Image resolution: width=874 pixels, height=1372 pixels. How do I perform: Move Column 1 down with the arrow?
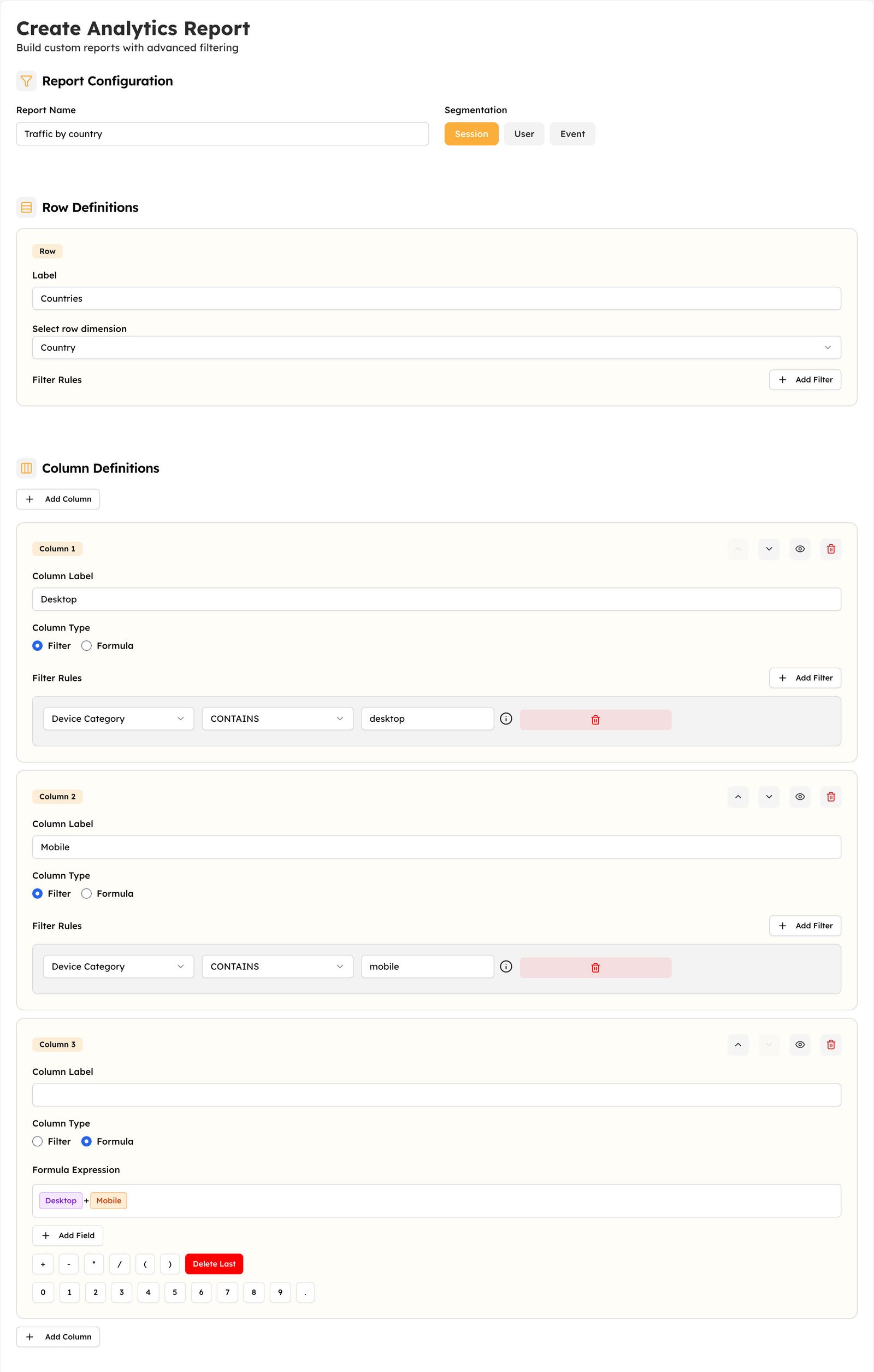(x=769, y=549)
